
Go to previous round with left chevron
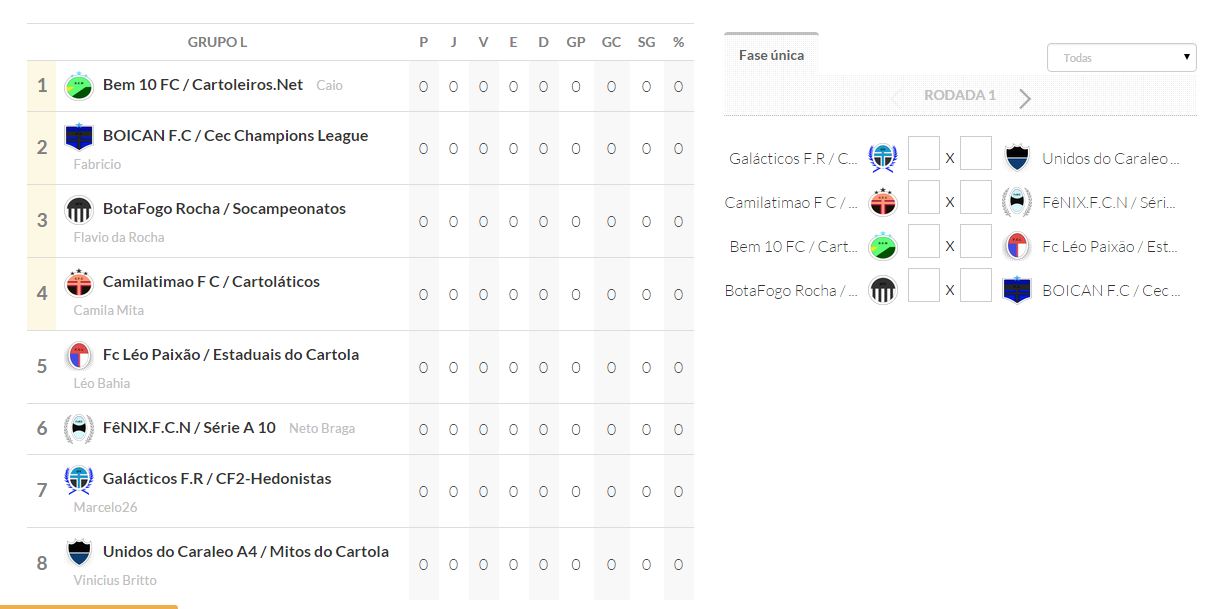[895, 98]
